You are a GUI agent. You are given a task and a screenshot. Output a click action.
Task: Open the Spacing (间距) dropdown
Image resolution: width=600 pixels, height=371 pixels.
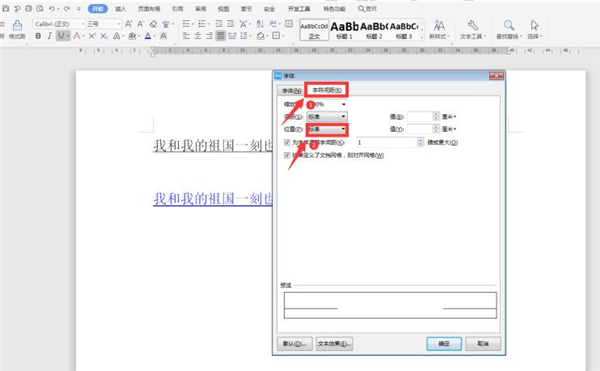coord(327,116)
